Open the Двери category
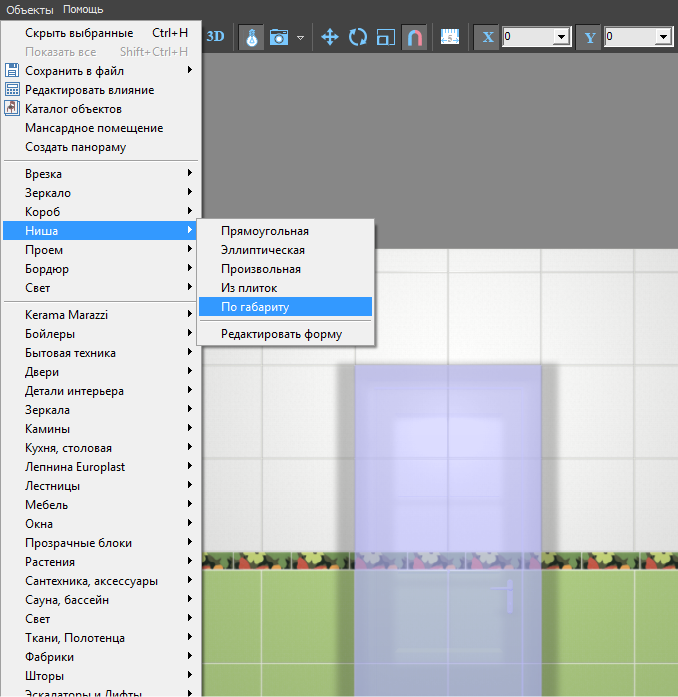The image size is (678, 697). tap(102, 372)
